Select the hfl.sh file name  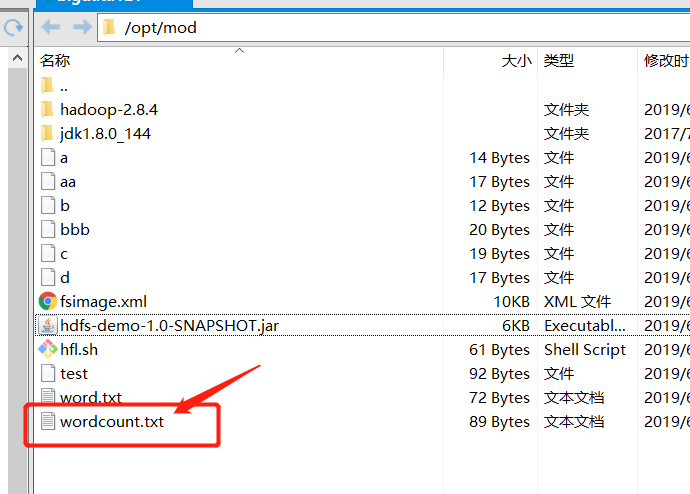[79, 349]
